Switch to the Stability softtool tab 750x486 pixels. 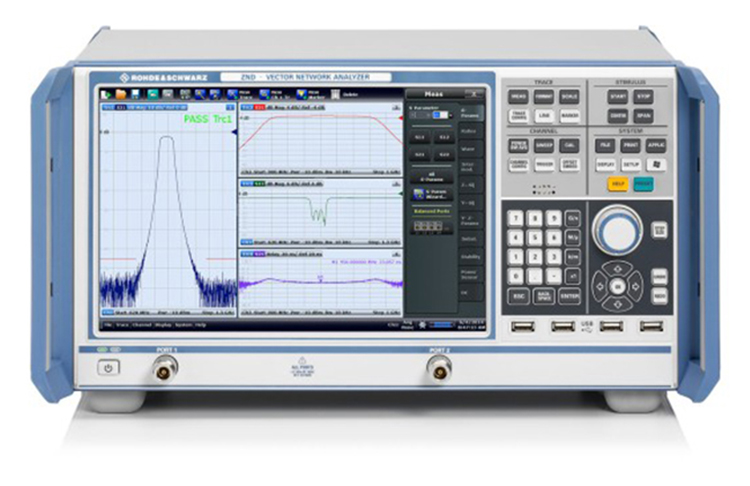click(470, 257)
